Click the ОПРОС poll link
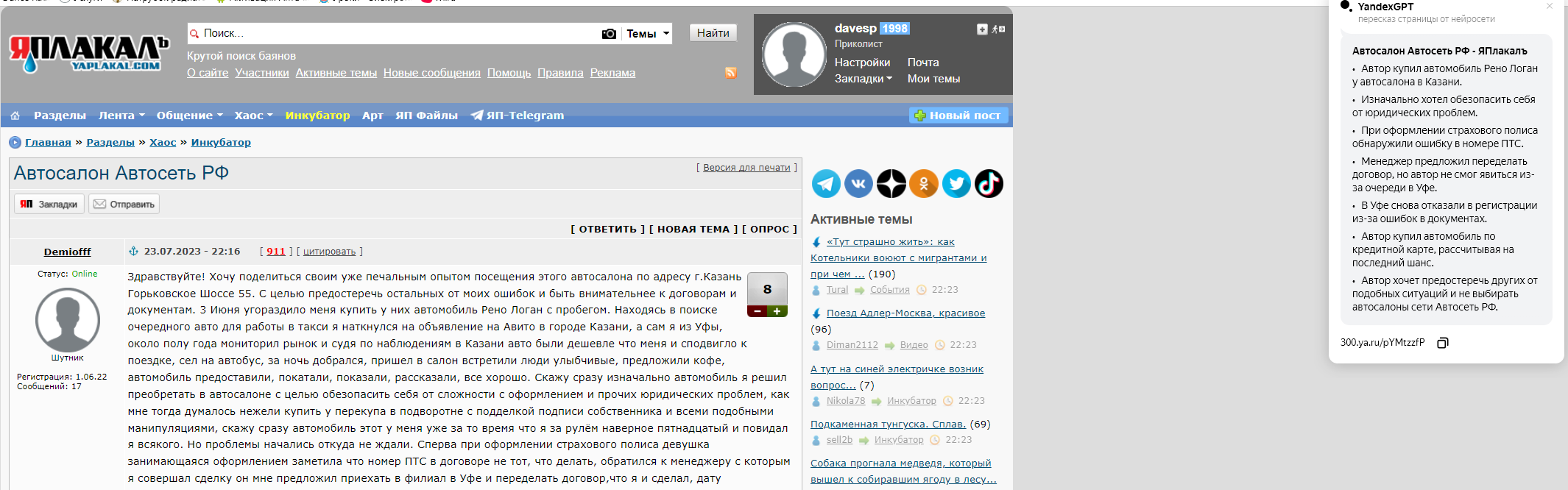The image size is (1568, 490). 770,229
